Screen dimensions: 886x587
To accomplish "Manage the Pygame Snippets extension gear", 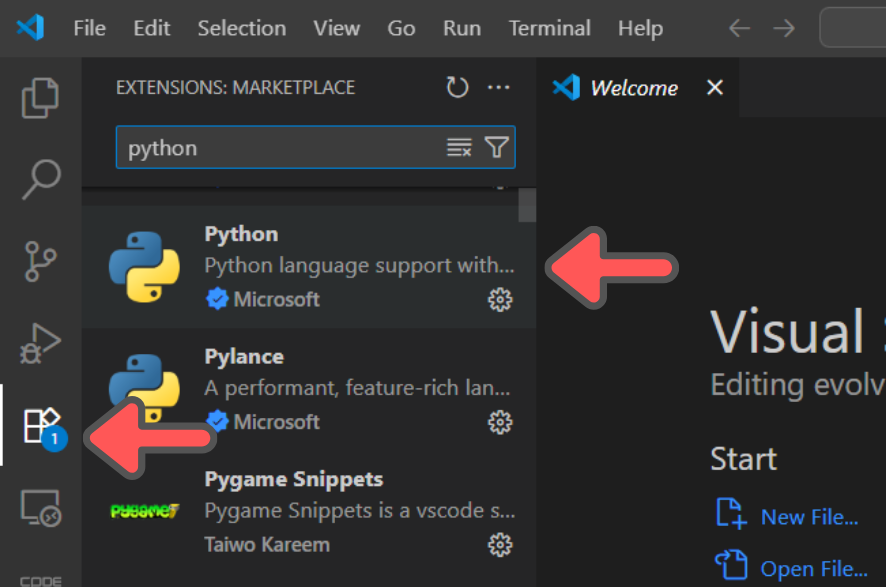I will pos(500,545).
